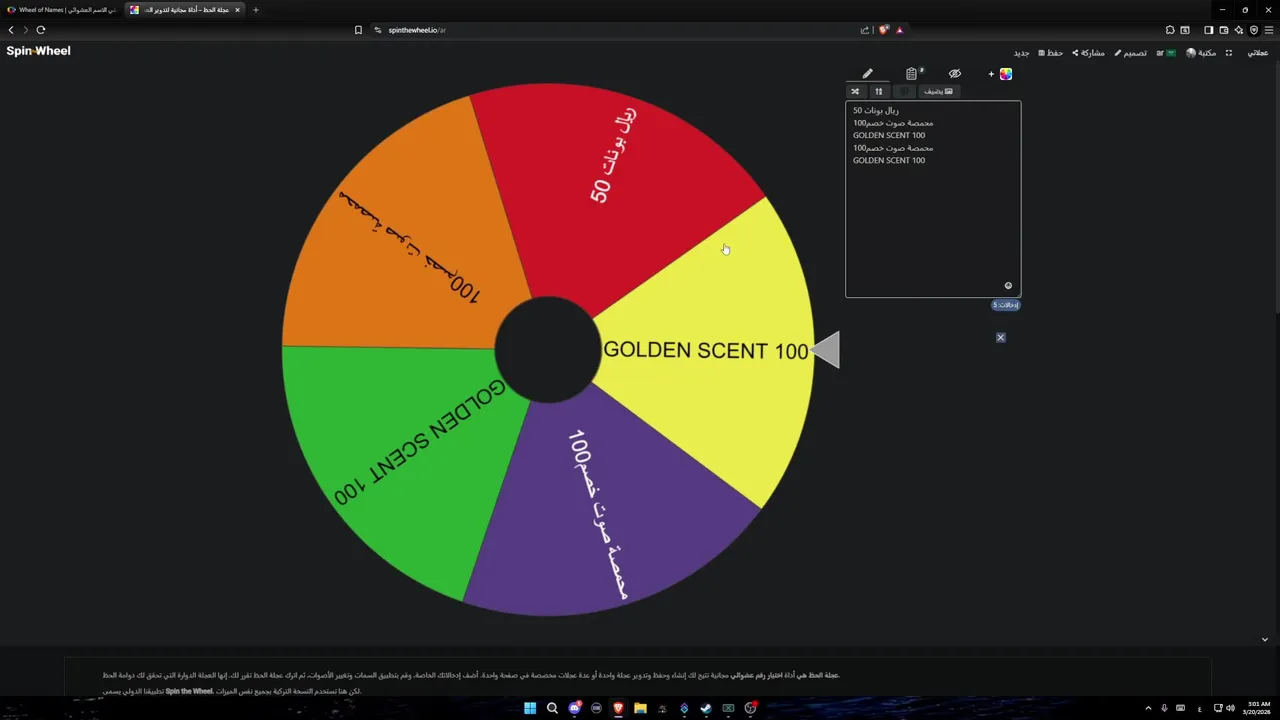1280x720 pixels.
Task: Switch to Wheel of Names browser tab
Action: coord(60,10)
